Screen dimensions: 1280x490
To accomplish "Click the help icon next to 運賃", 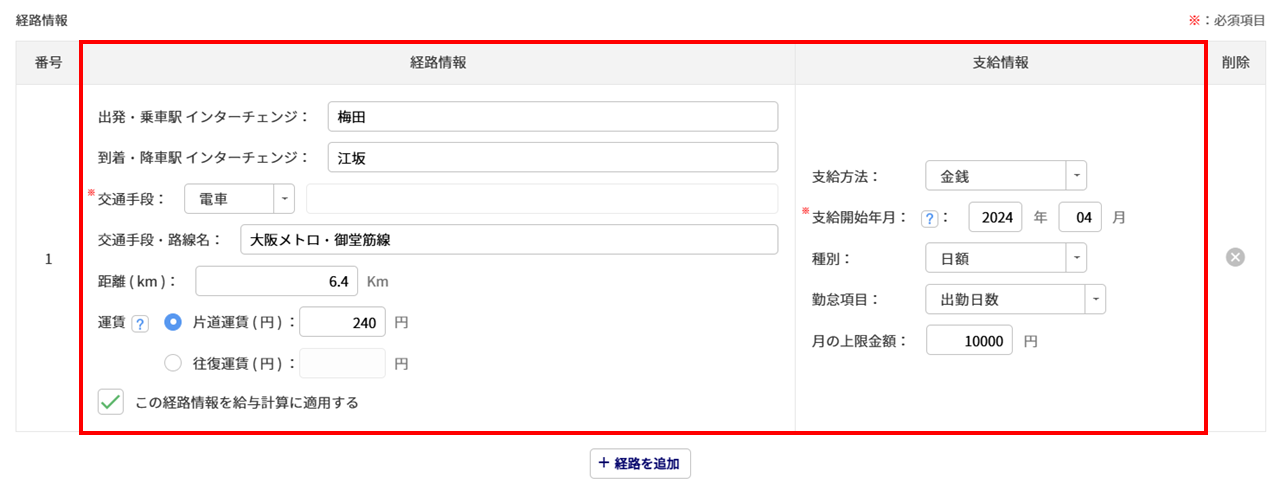I will pyautogui.click(x=140, y=323).
